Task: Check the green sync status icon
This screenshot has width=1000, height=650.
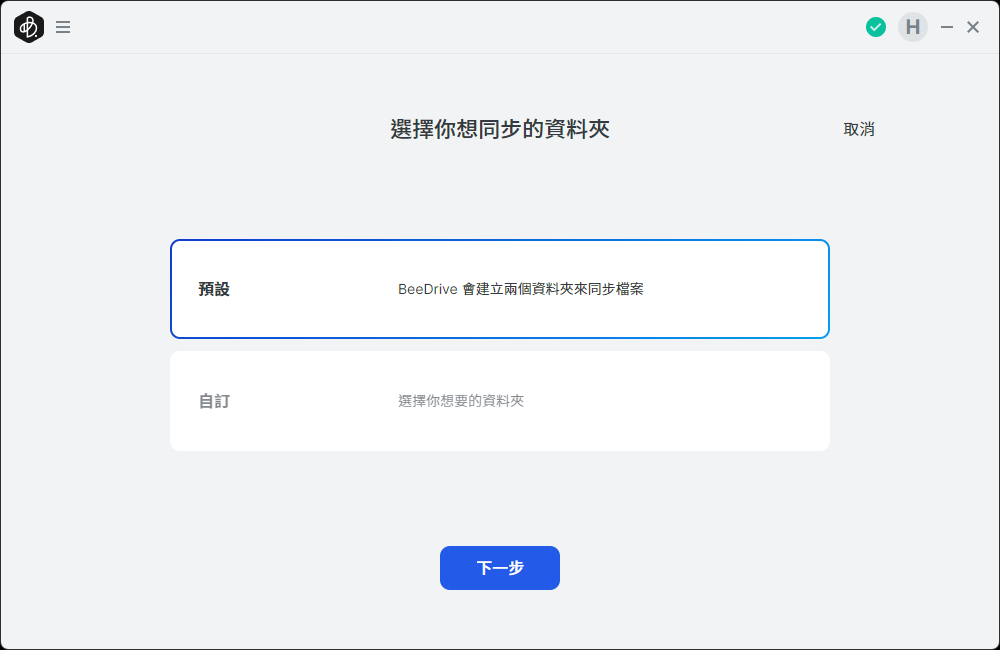Action: pyautogui.click(x=876, y=27)
